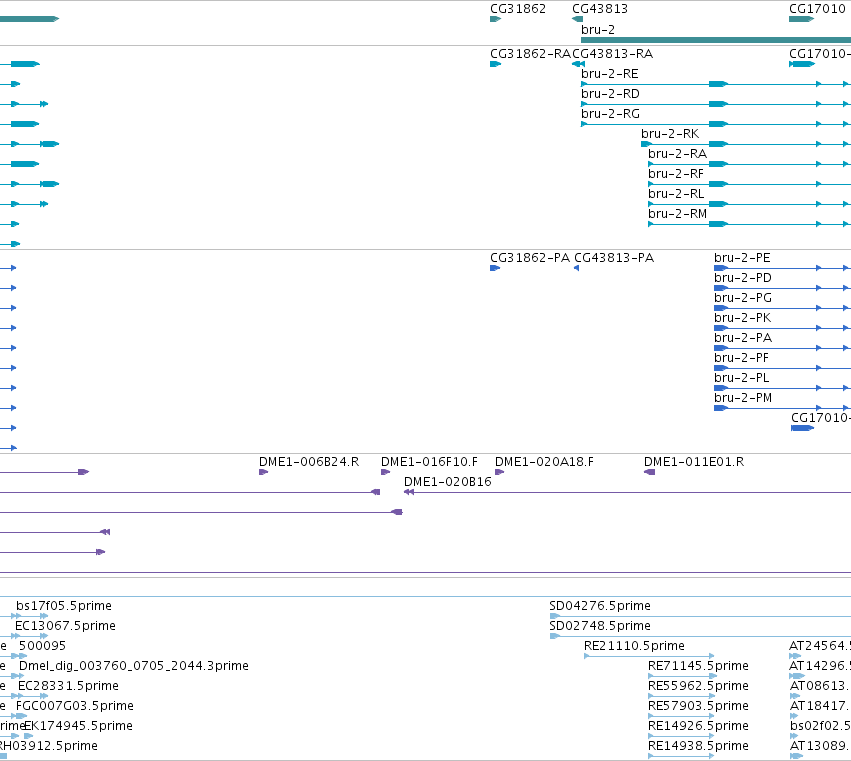
Task: Select transcript bru-2-RK
Action: (670, 134)
